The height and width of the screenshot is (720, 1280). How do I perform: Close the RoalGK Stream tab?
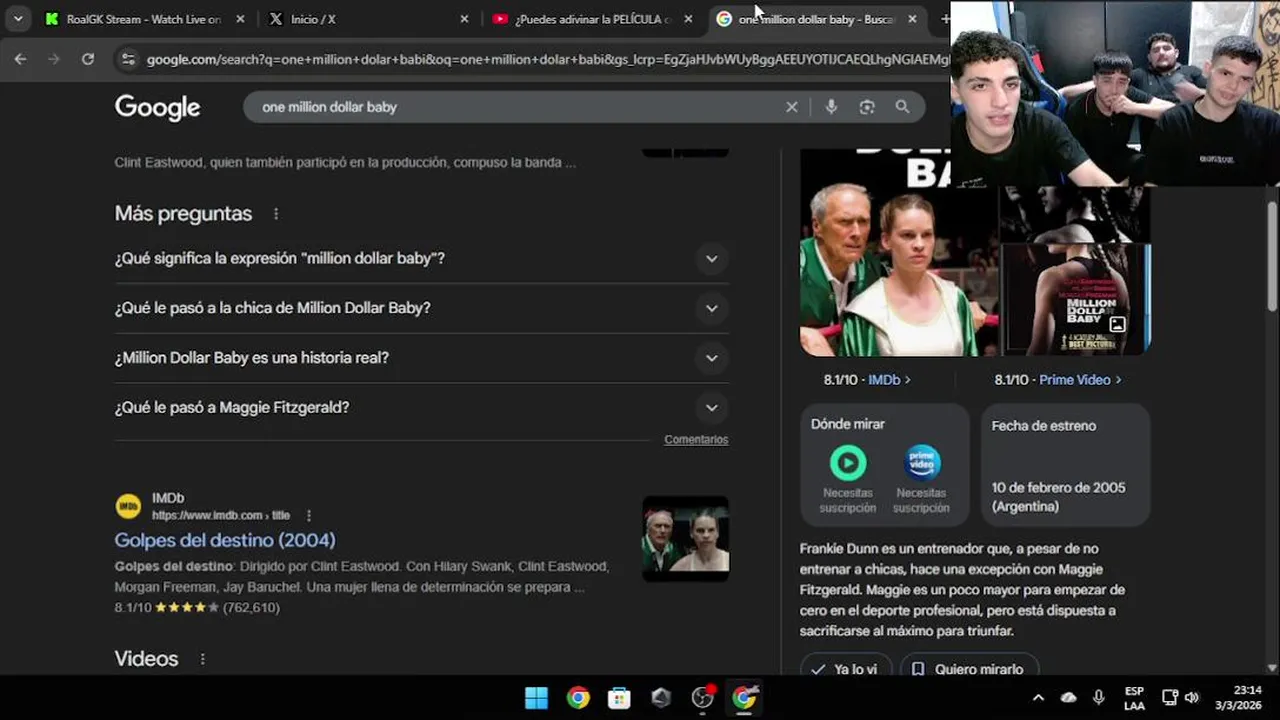tap(240, 19)
